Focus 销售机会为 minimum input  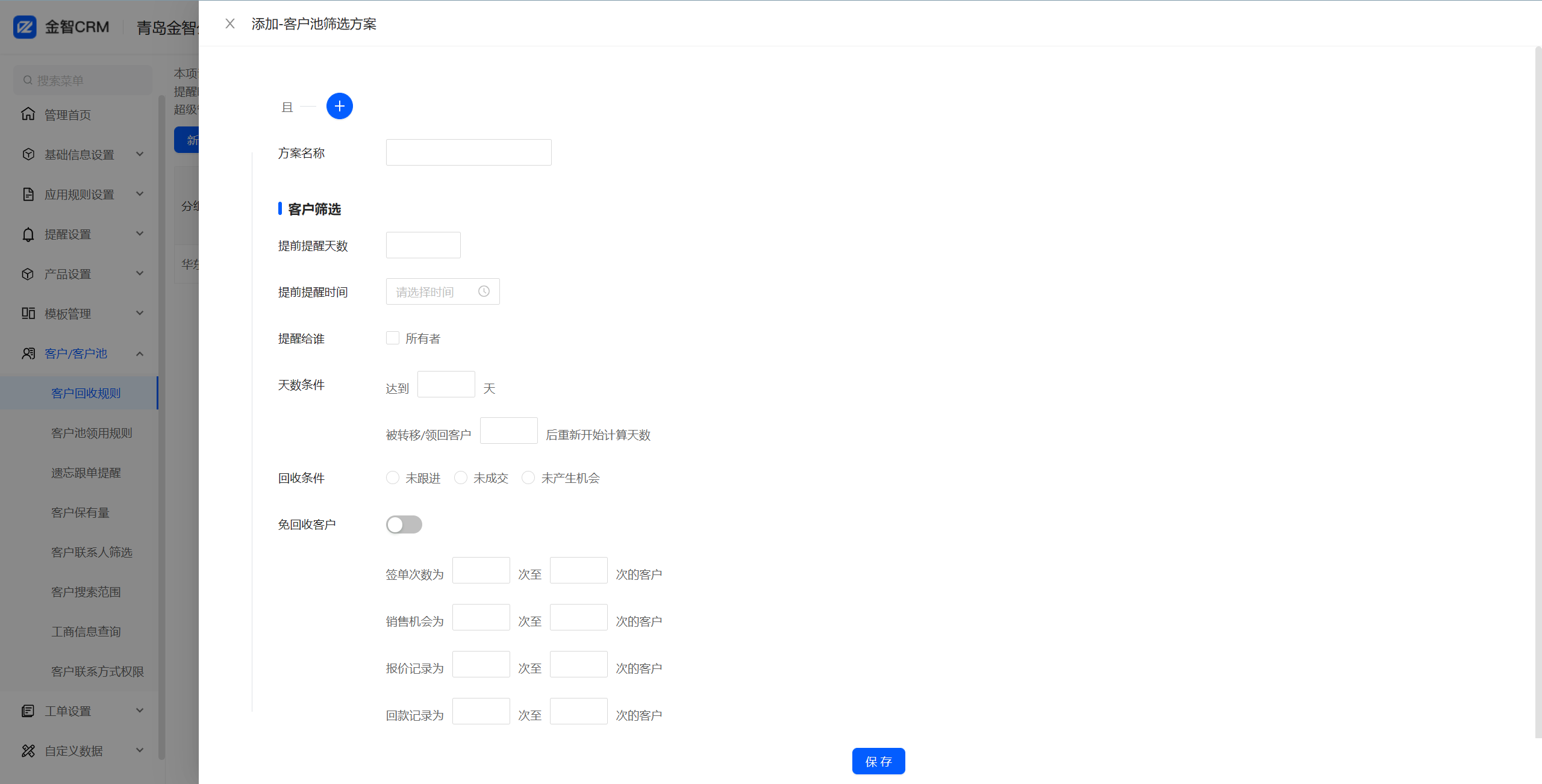(x=481, y=617)
